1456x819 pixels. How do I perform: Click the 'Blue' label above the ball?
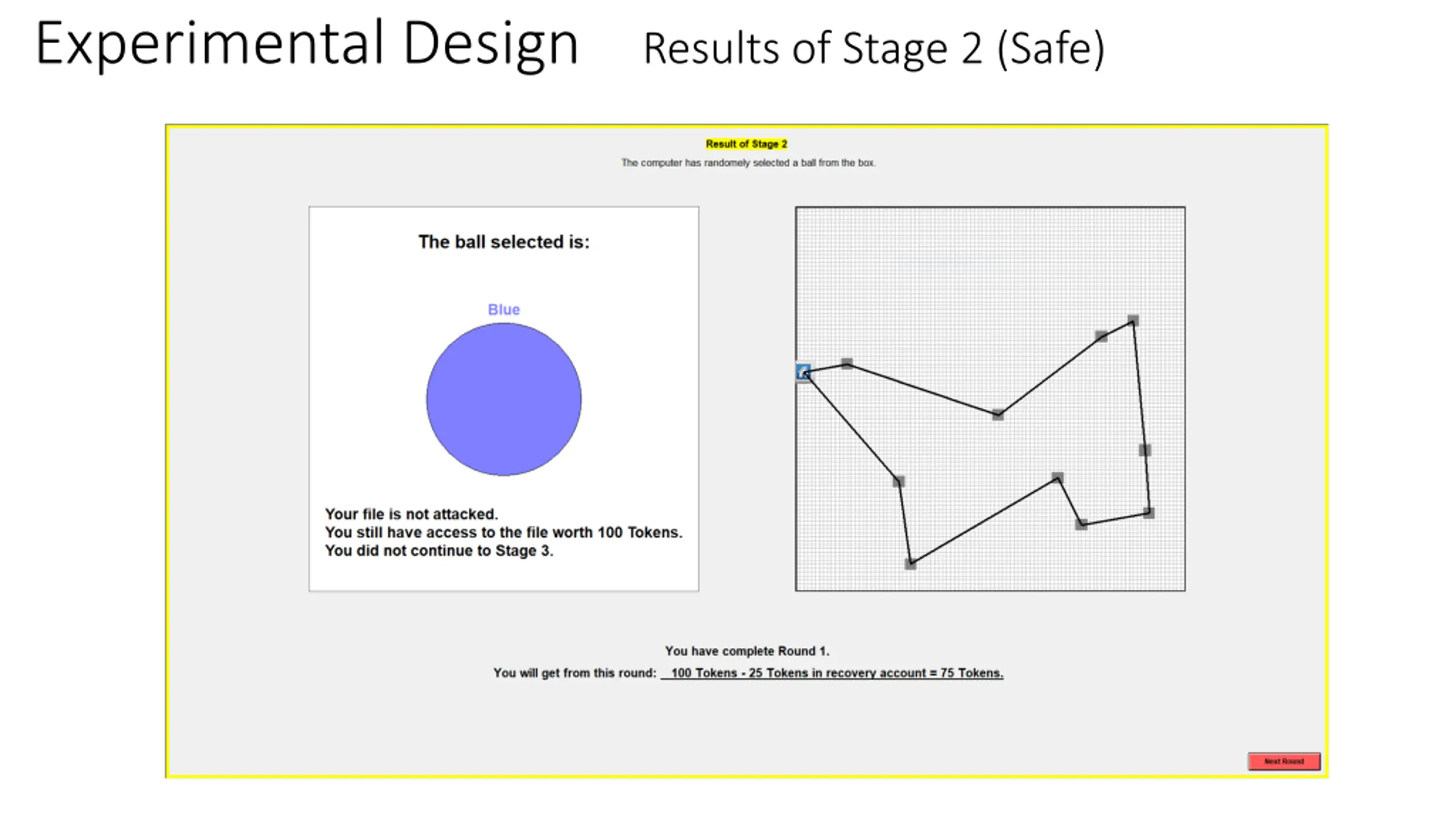504,309
